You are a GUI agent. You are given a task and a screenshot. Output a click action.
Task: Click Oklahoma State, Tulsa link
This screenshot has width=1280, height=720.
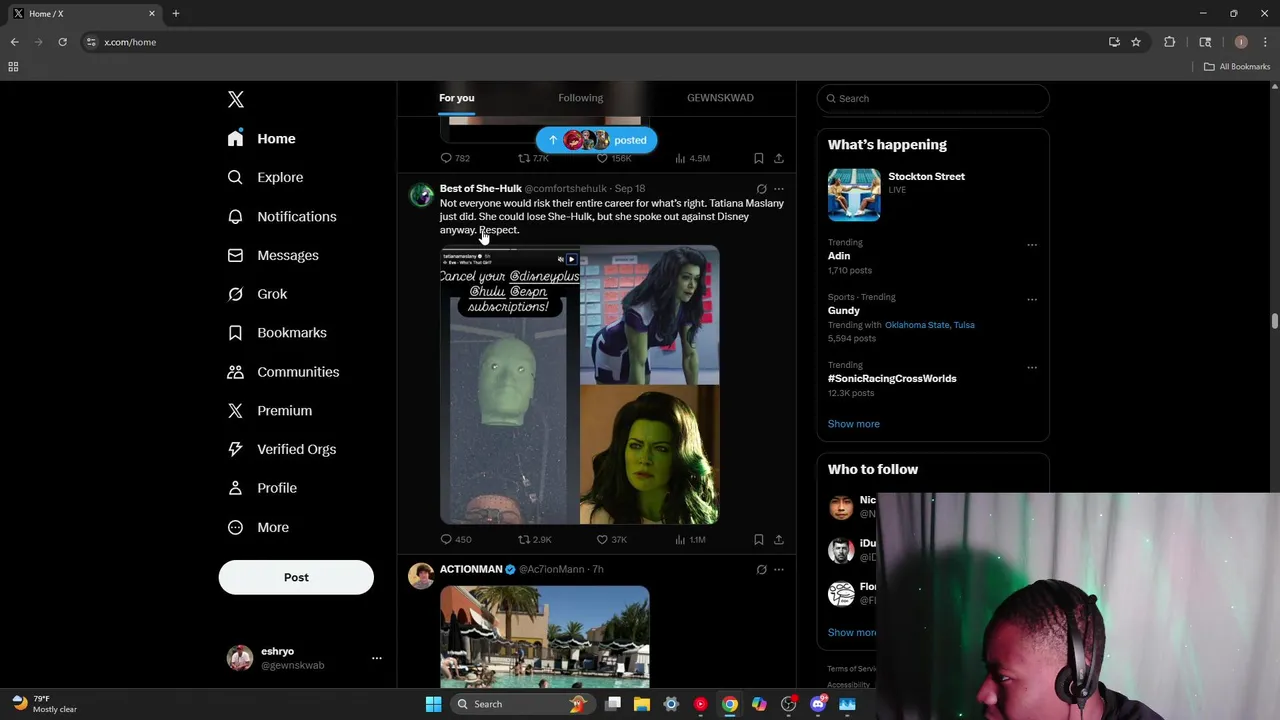click(930, 325)
